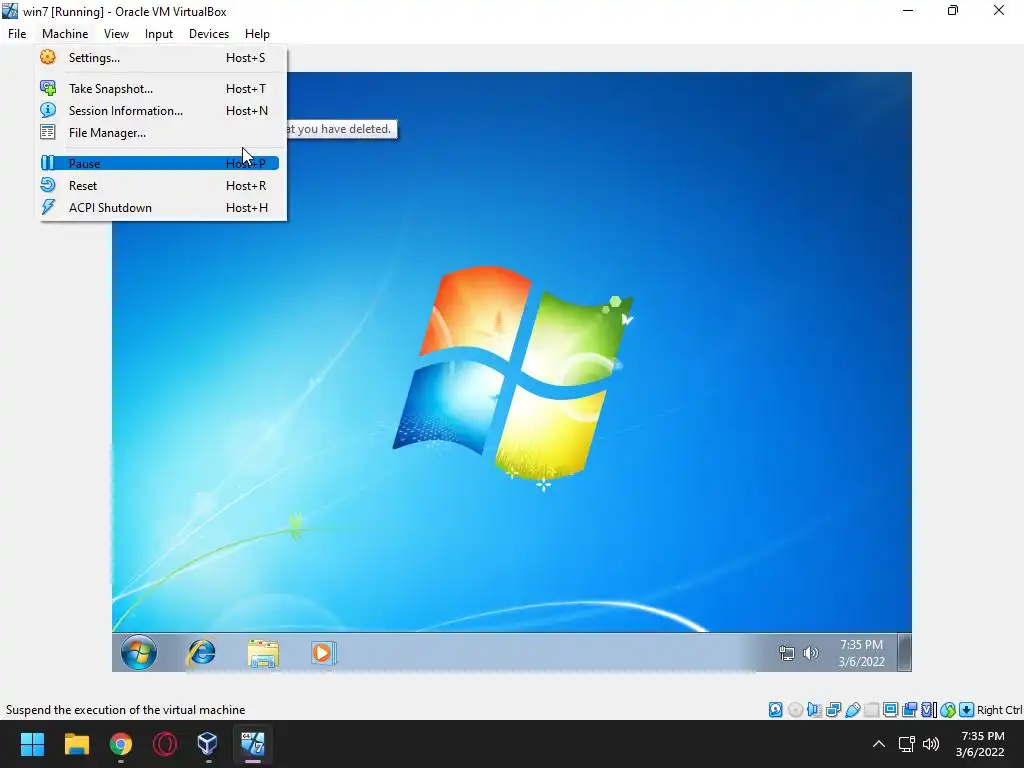Select Take Snapshot... menu entry
This screenshot has width=1024, height=768.
point(160,88)
